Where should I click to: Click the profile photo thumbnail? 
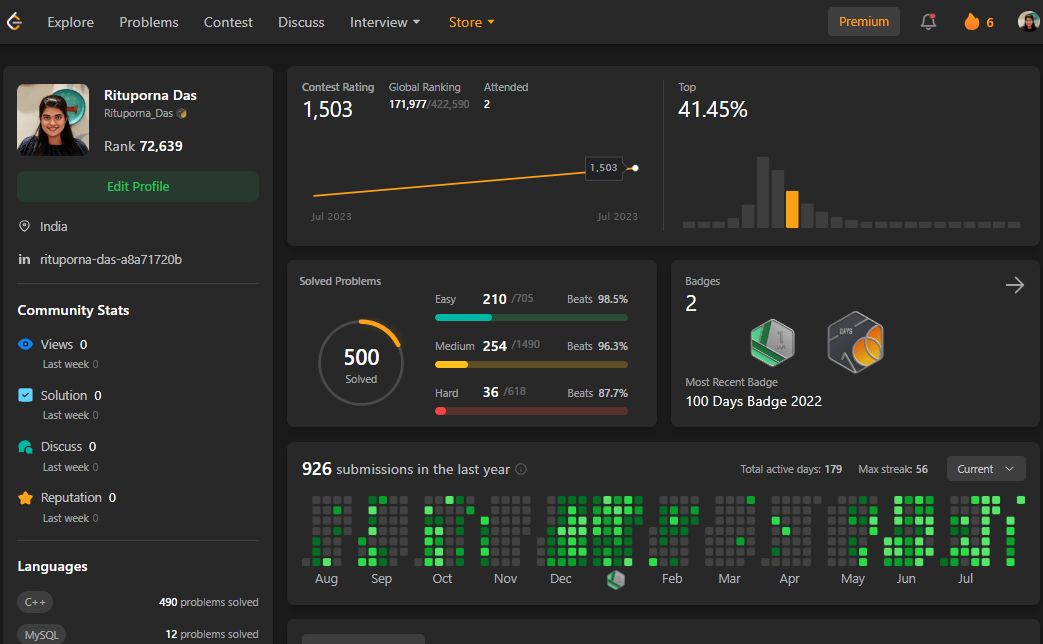(53, 120)
